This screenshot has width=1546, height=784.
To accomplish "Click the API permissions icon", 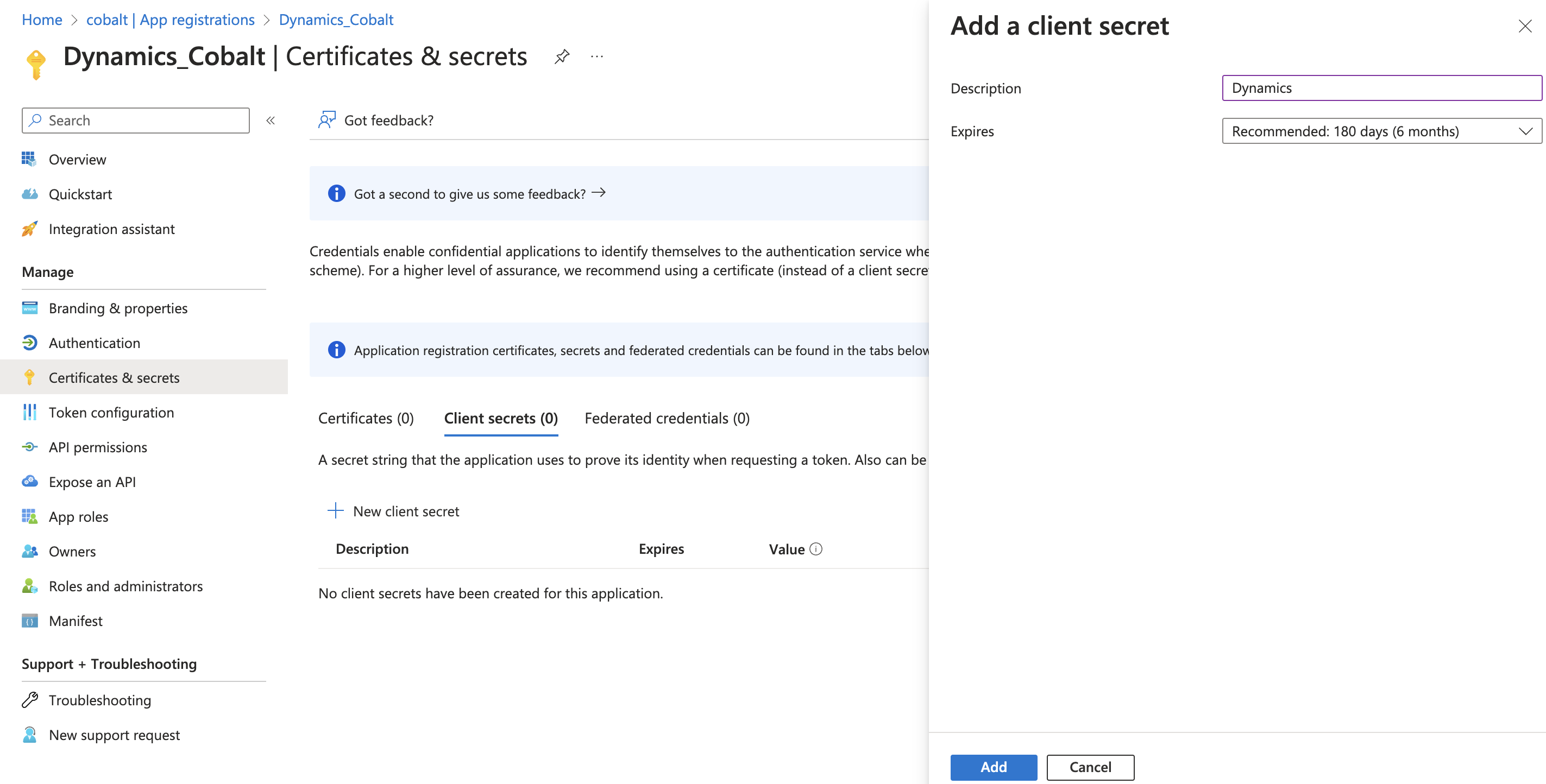I will pos(29,447).
